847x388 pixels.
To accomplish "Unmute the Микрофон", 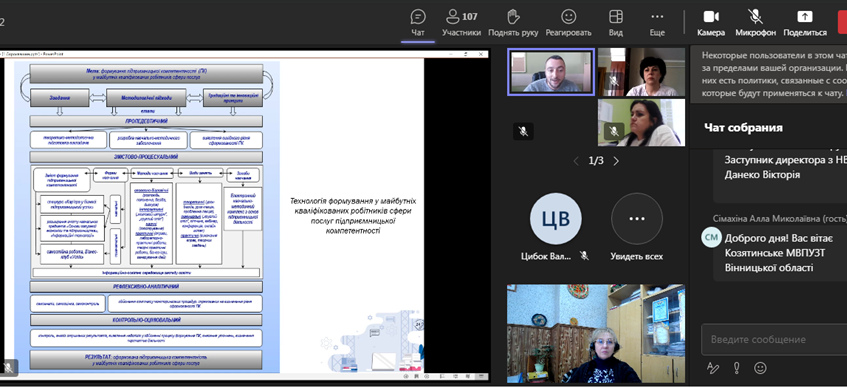I will point(755,23).
